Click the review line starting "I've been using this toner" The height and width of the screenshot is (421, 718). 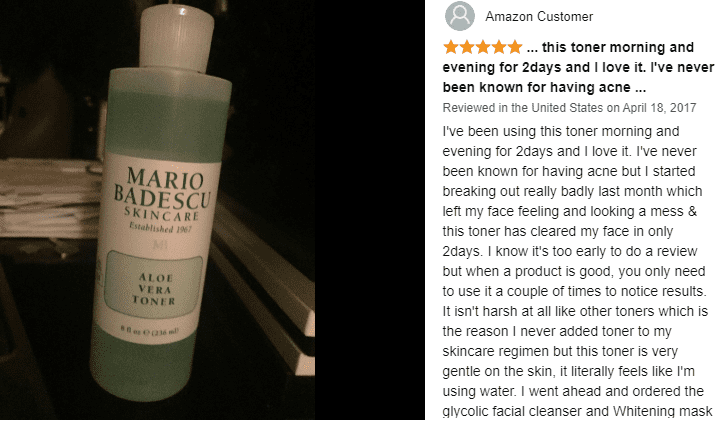561,131
